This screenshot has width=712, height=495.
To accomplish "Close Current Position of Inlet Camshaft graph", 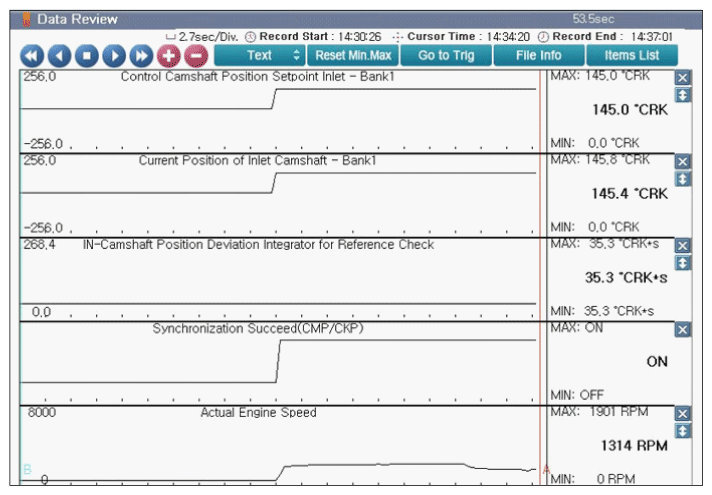I will pos(683,161).
